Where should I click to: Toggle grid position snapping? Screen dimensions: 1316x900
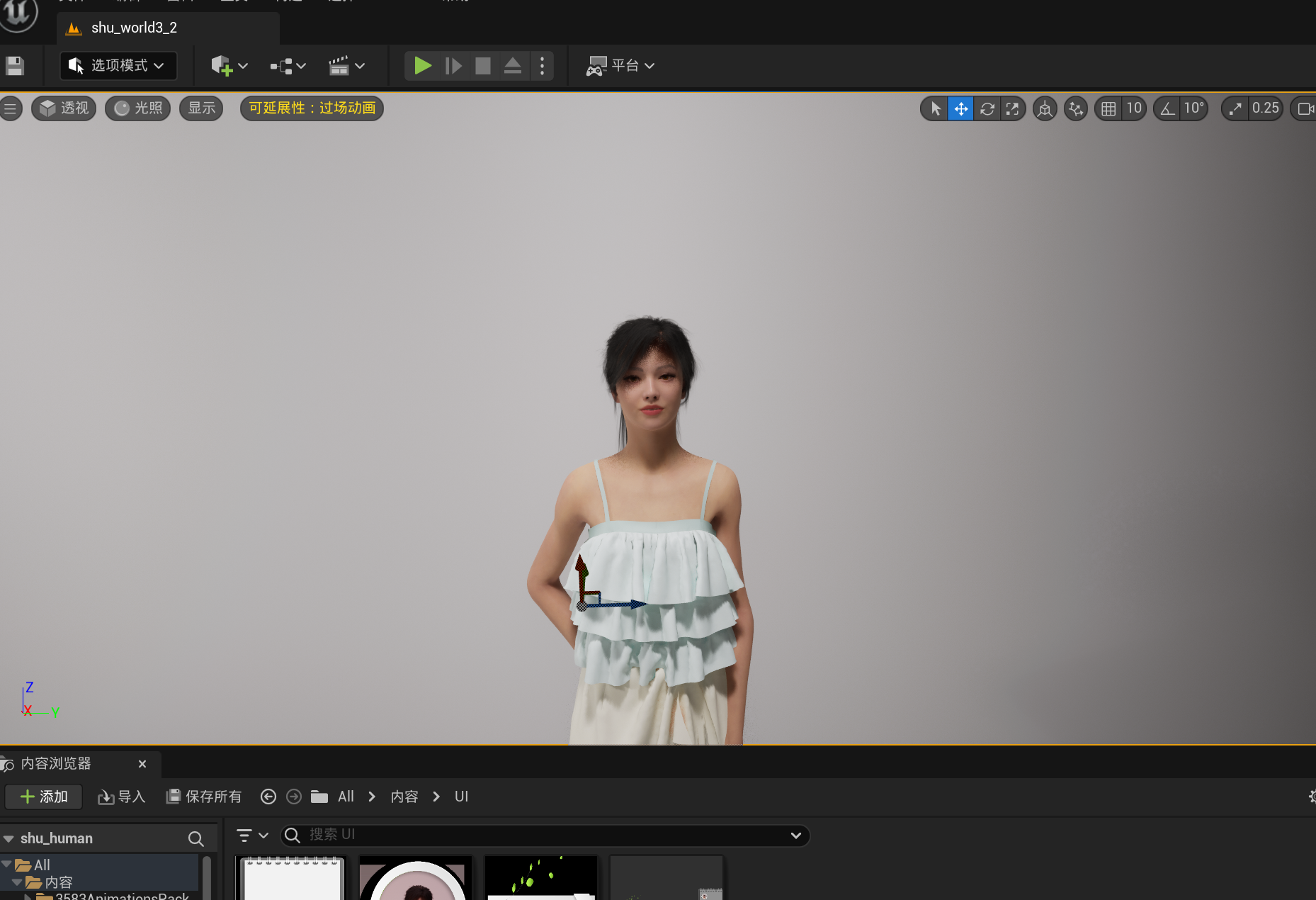pos(1108,108)
